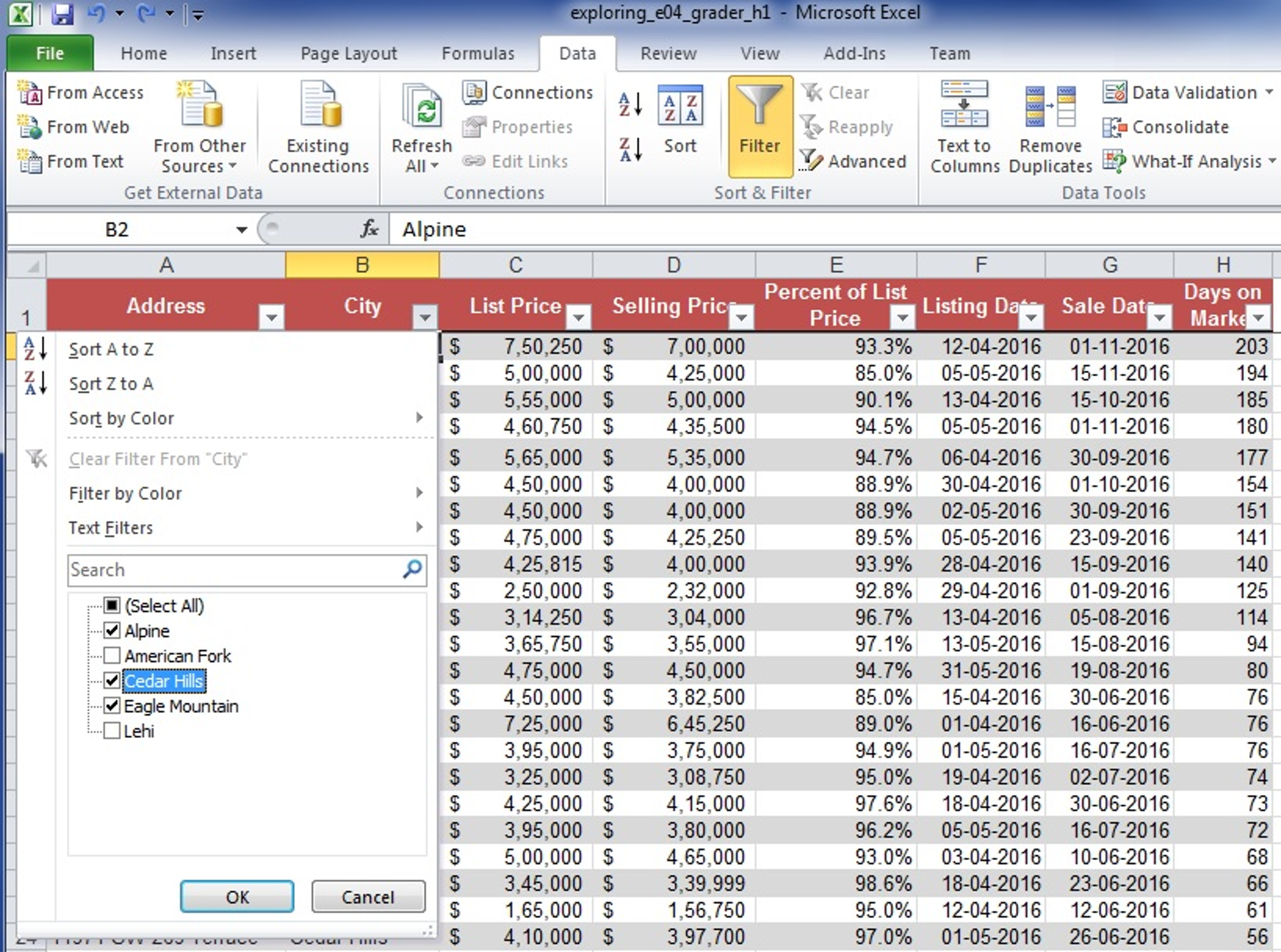Switch to the View tab
Screen dimensions: 1281x952
(759, 54)
